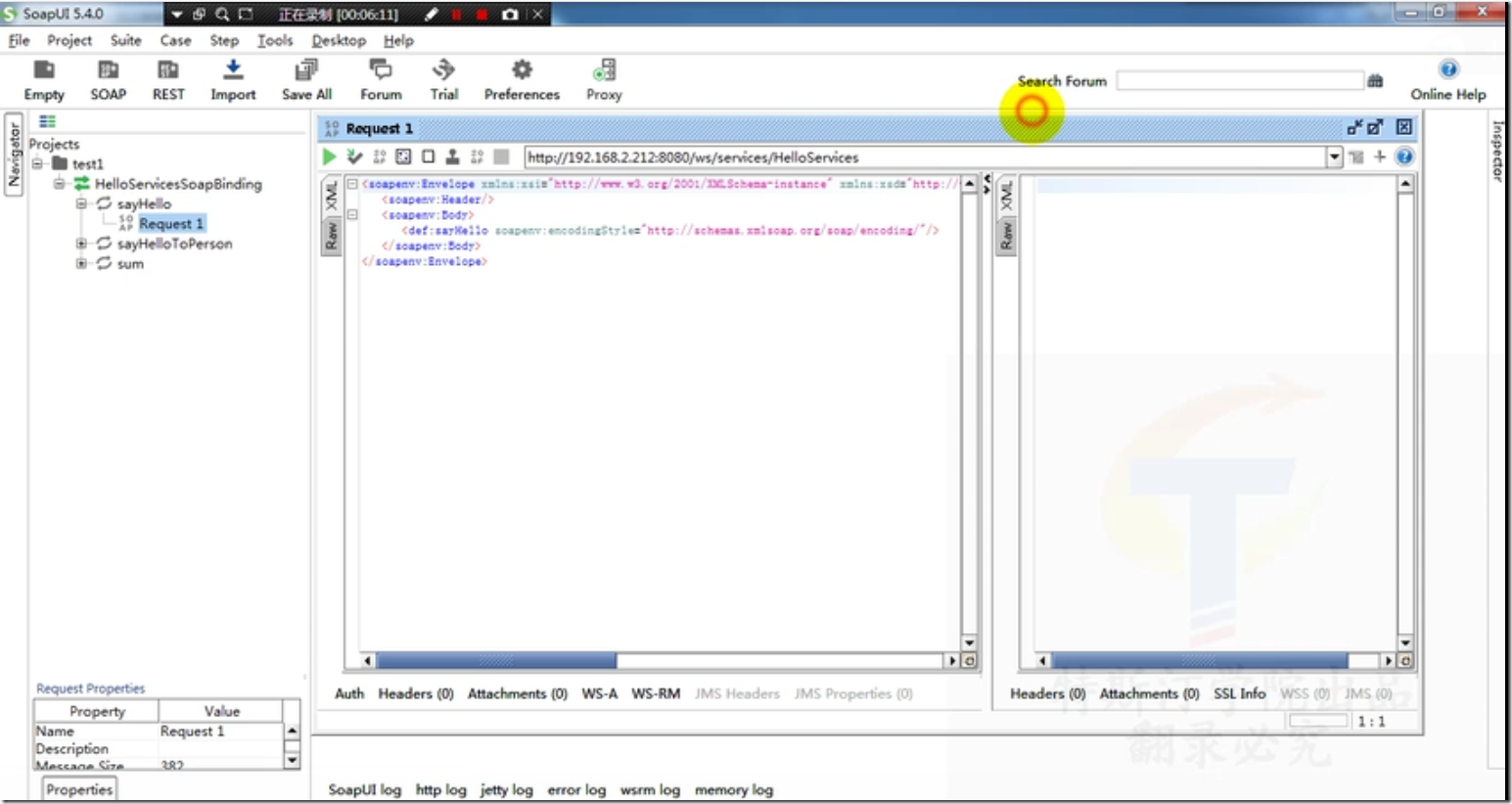The image size is (1512, 804).
Task: Open the jetty log tab
Action: point(506,789)
